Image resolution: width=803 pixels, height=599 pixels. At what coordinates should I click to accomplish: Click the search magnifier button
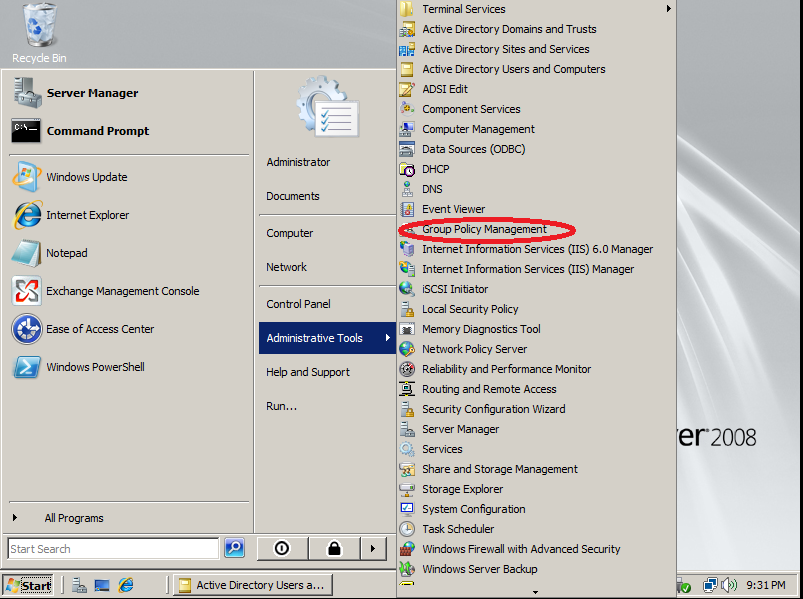pyautogui.click(x=235, y=548)
